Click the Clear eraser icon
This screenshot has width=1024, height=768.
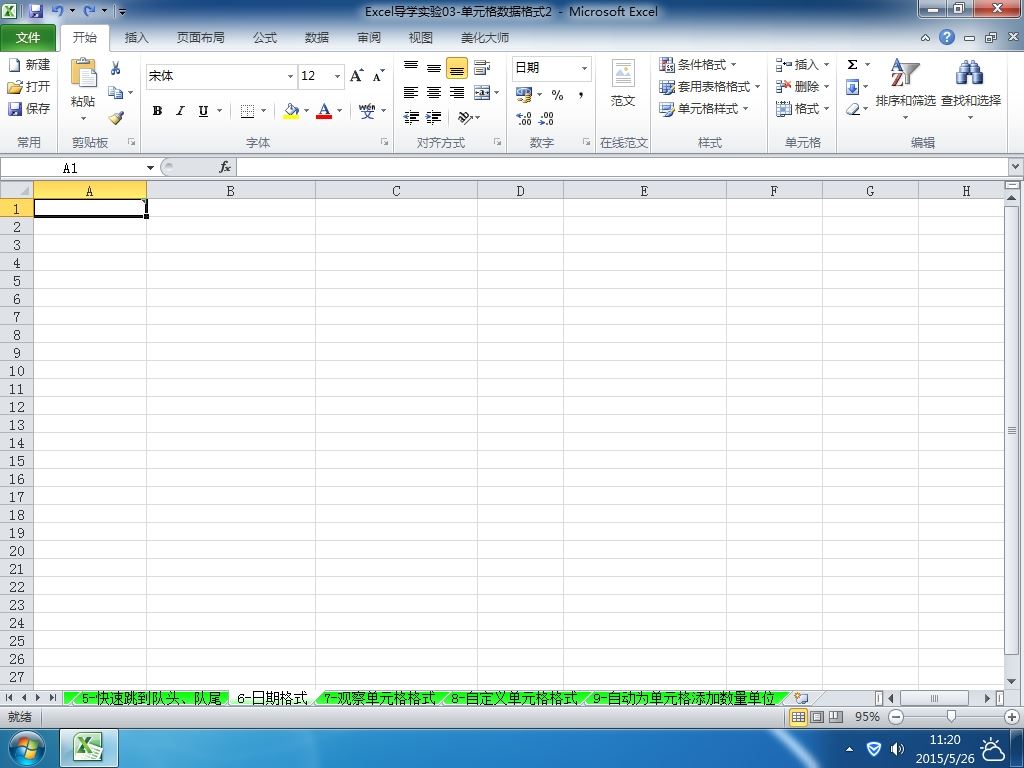[x=852, y=109]
